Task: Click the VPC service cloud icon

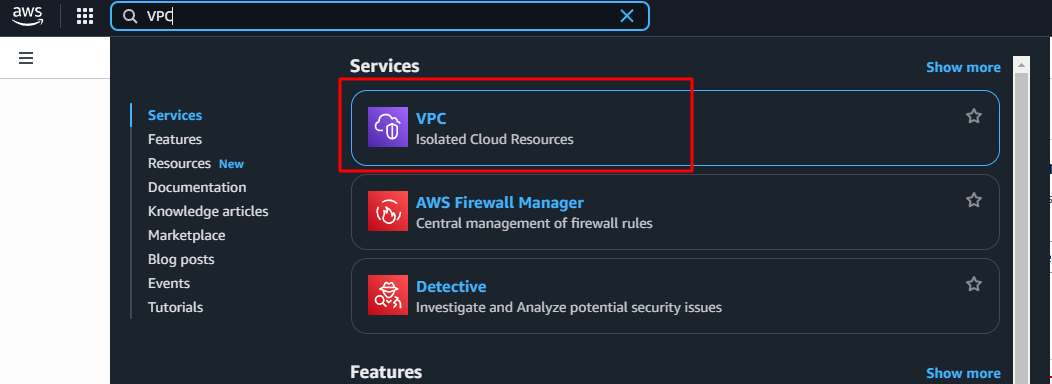Action: point(388,127)
